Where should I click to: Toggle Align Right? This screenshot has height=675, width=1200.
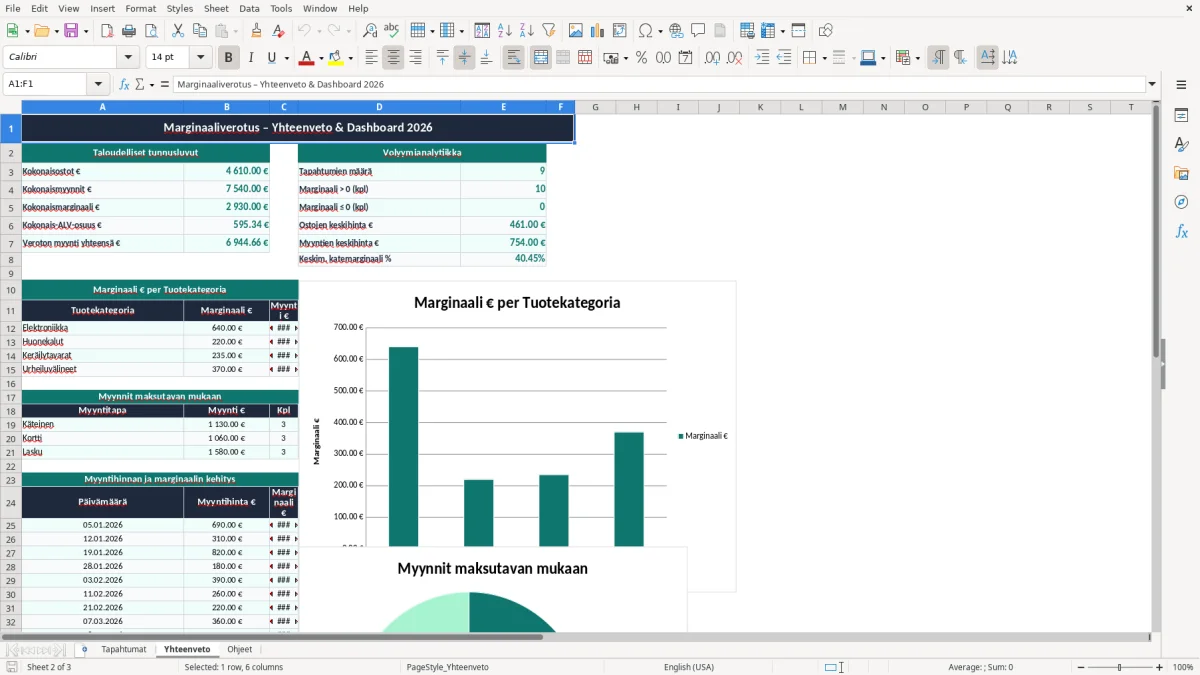point(415,58)
